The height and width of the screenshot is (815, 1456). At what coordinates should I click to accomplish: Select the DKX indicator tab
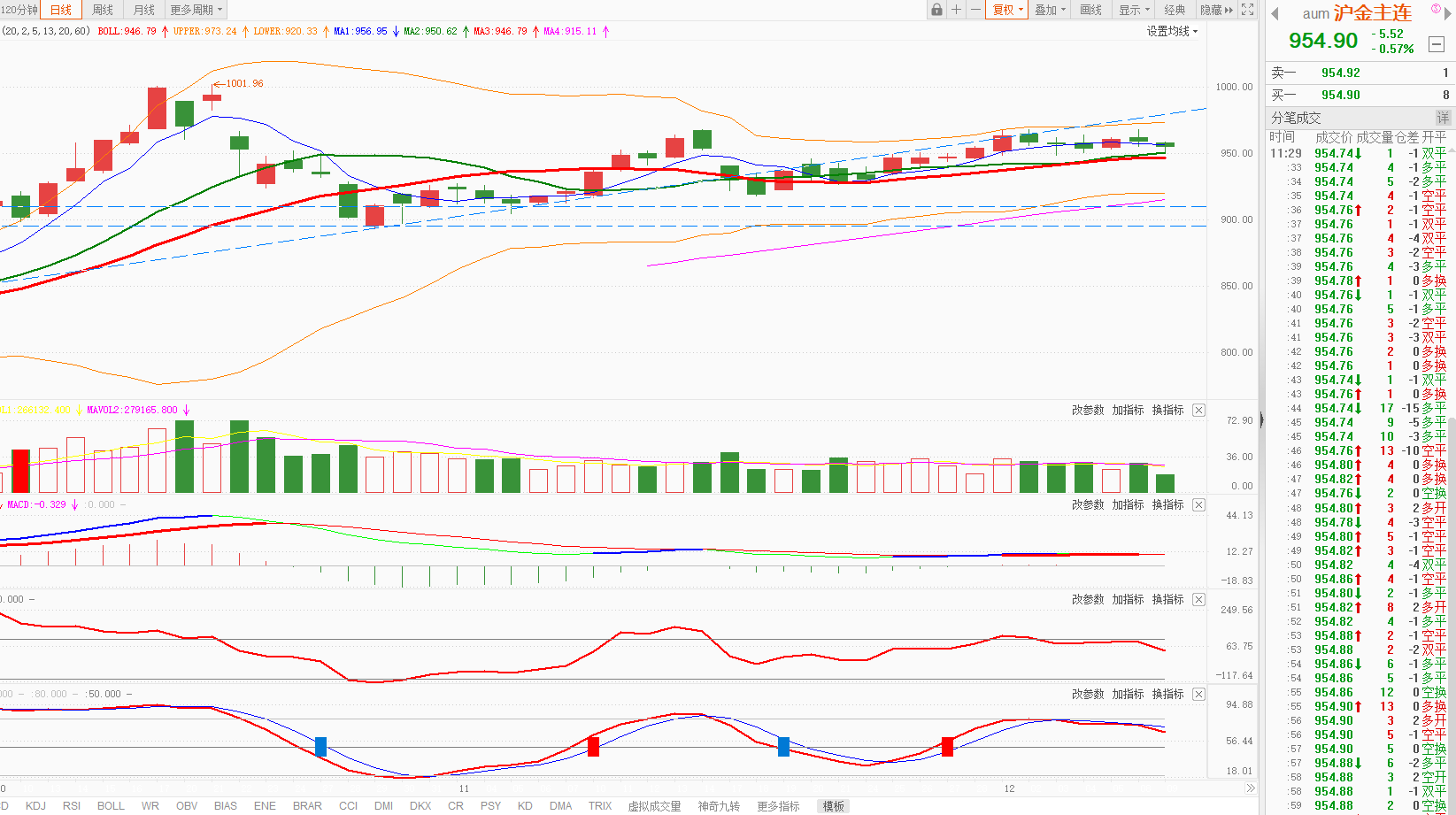(420, 806)
